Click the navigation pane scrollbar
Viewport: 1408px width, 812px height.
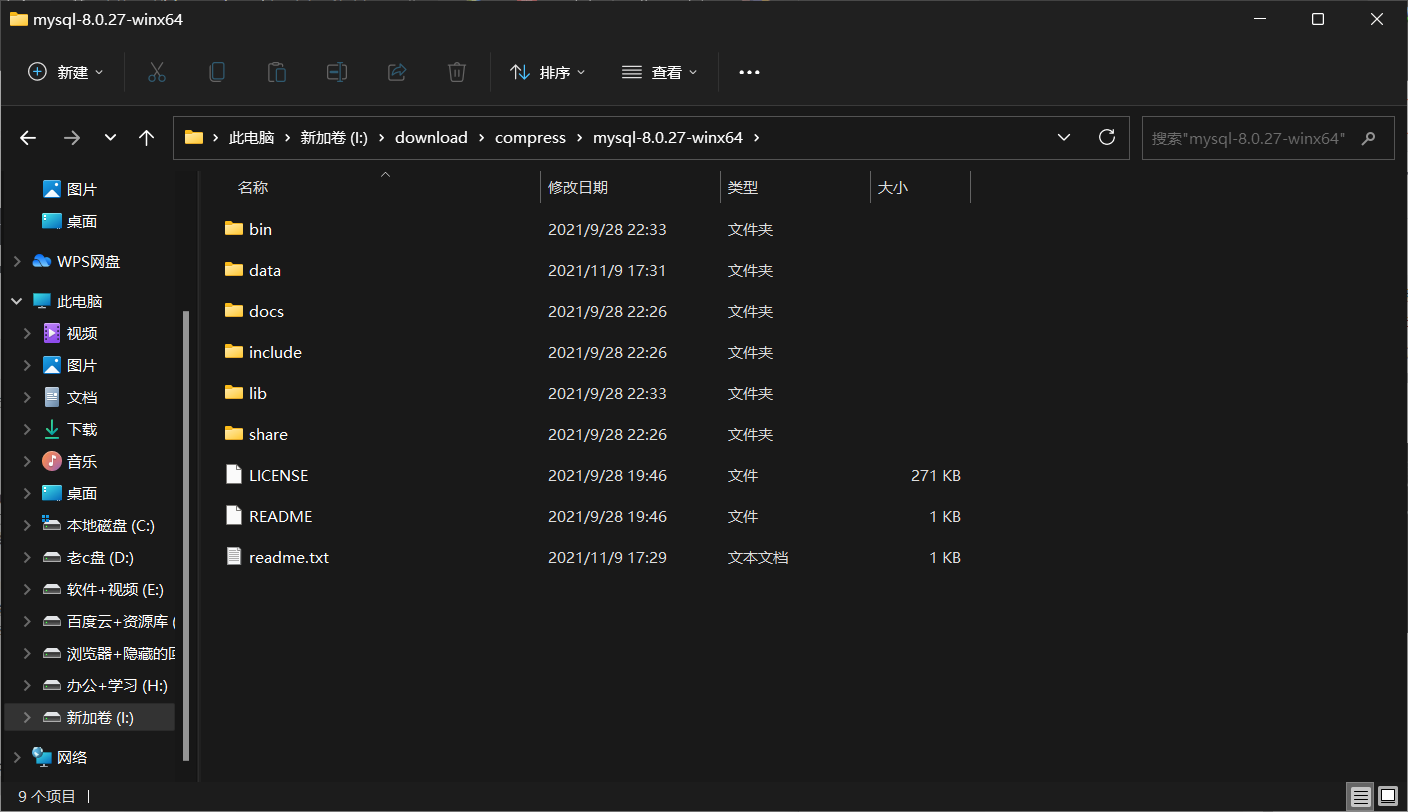pos(185,536)
